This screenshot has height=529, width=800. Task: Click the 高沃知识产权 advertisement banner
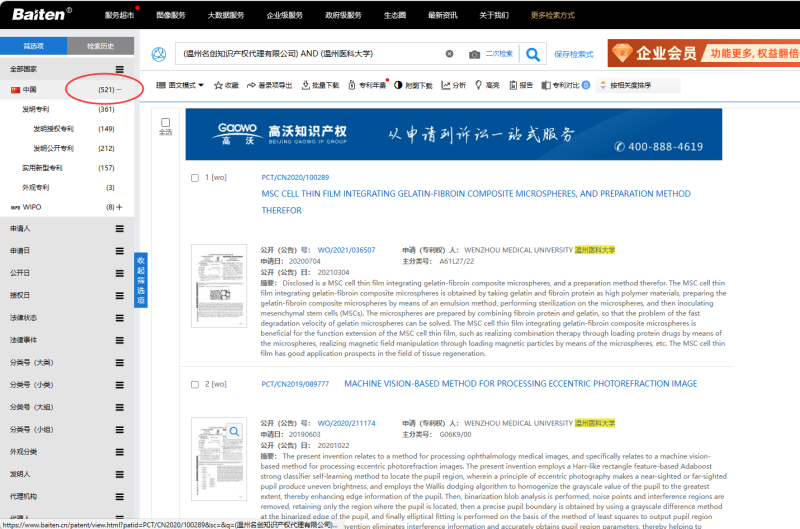coord(454,134)
